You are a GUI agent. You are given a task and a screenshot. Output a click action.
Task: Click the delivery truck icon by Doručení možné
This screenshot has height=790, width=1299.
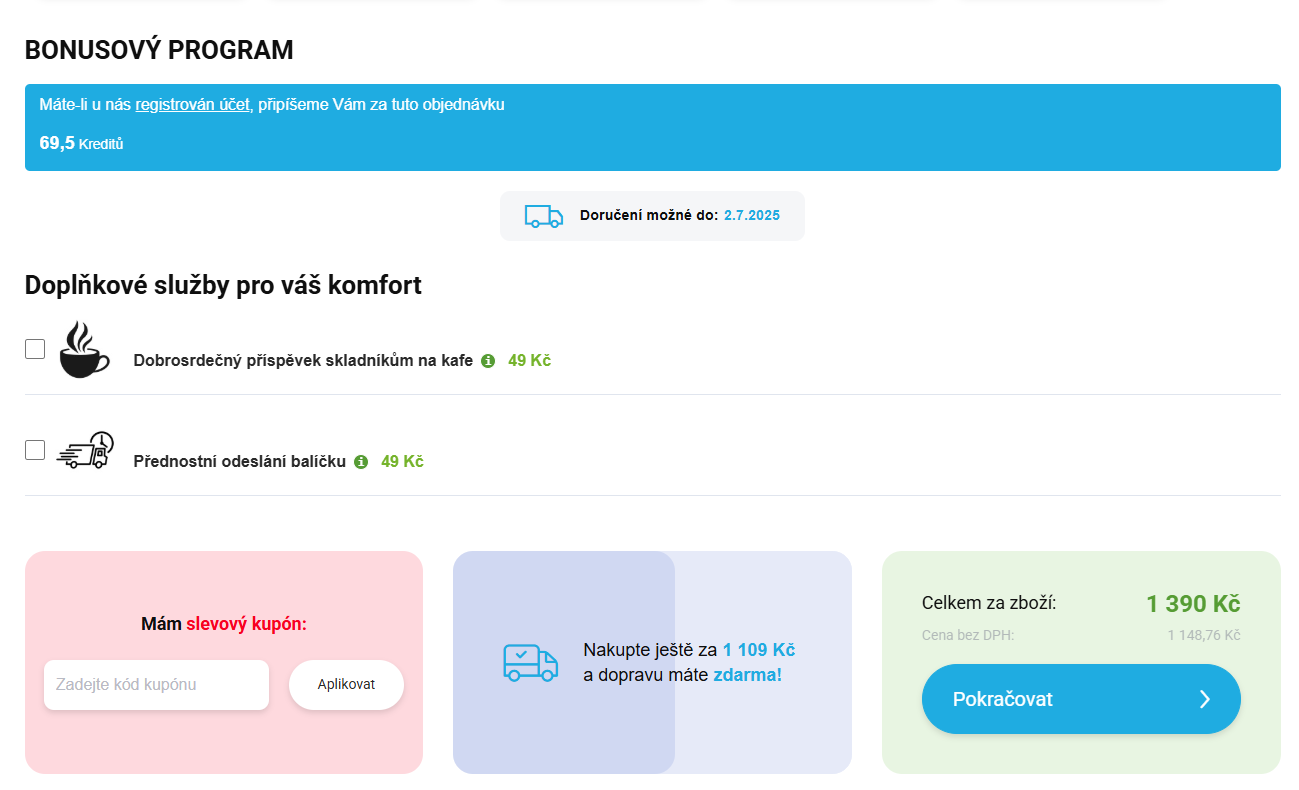click(543, 216)
